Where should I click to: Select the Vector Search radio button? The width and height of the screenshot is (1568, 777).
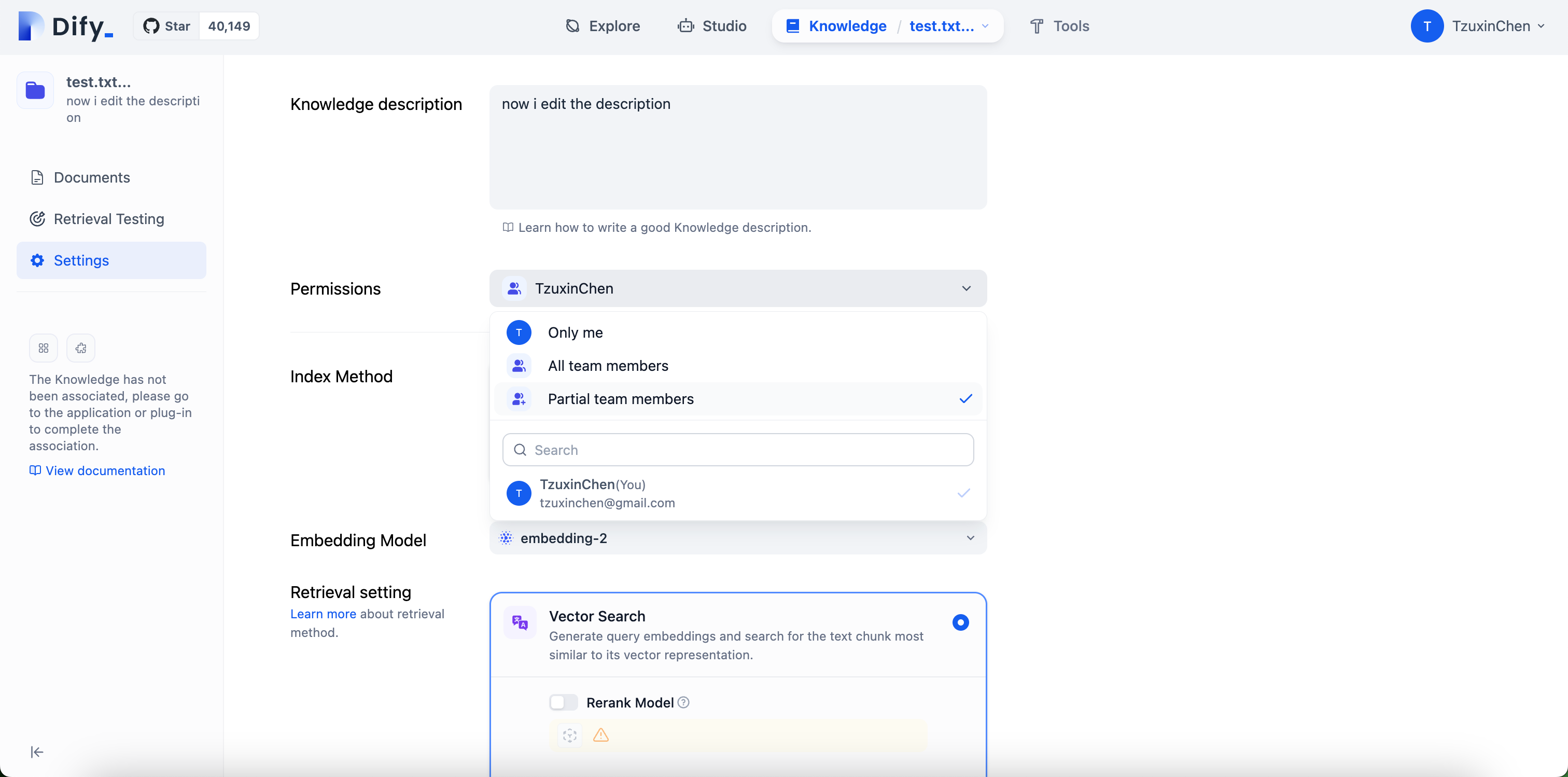coord(960,622)
